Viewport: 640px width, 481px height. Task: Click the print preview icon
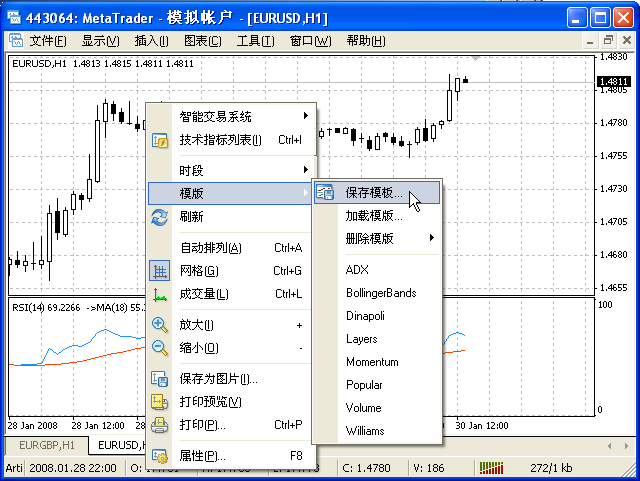(160, 402)
